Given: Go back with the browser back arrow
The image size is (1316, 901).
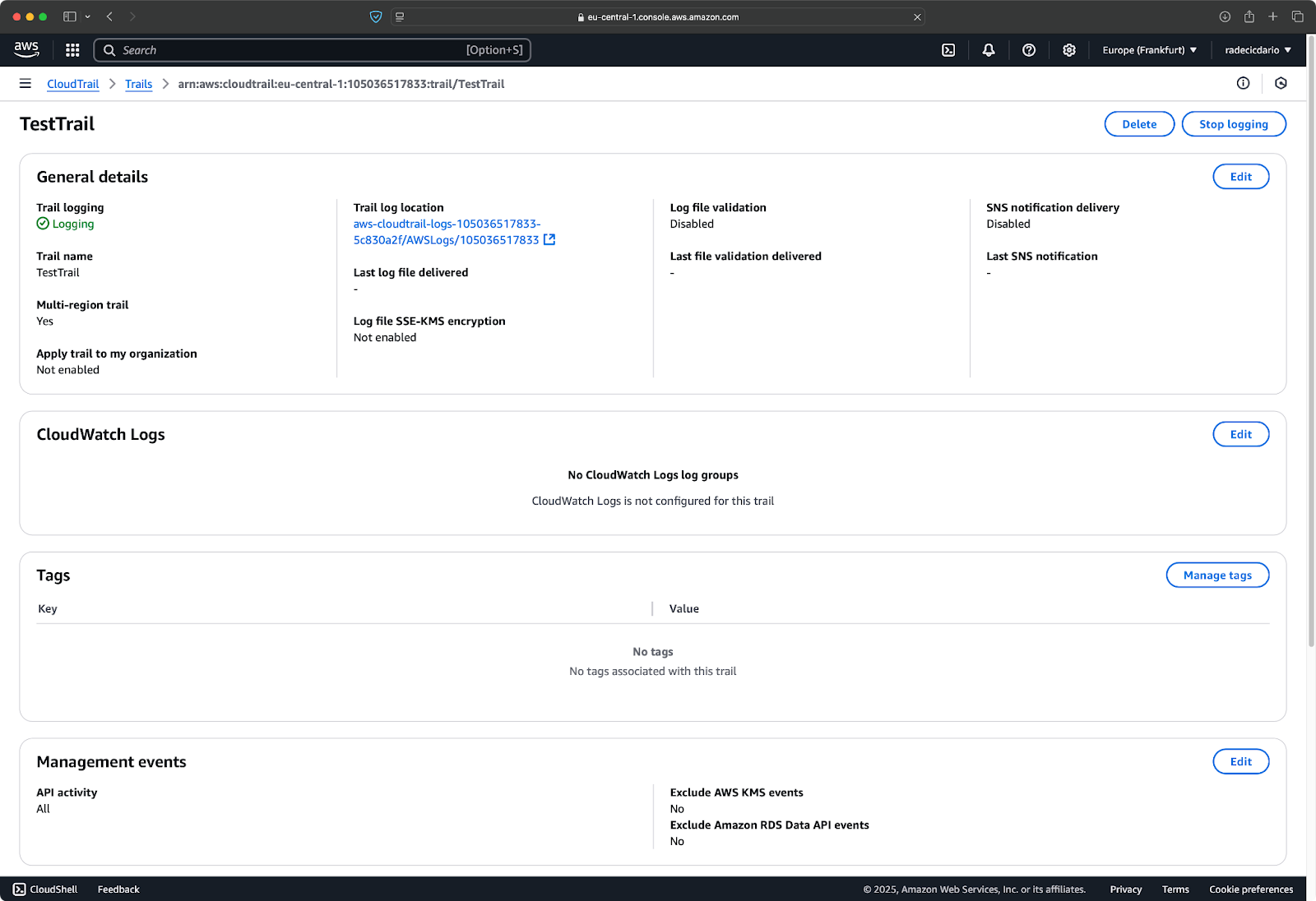Looking at the screenshot, I should click(109, 16).
